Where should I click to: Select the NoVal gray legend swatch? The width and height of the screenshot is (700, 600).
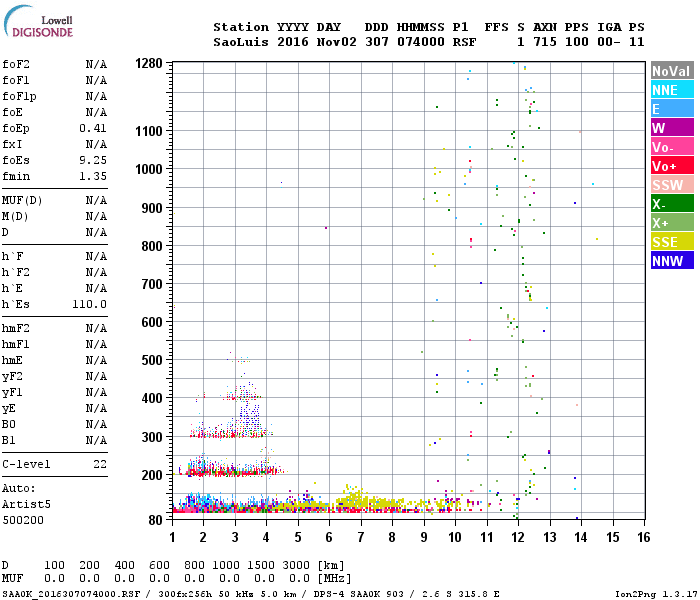672,71
